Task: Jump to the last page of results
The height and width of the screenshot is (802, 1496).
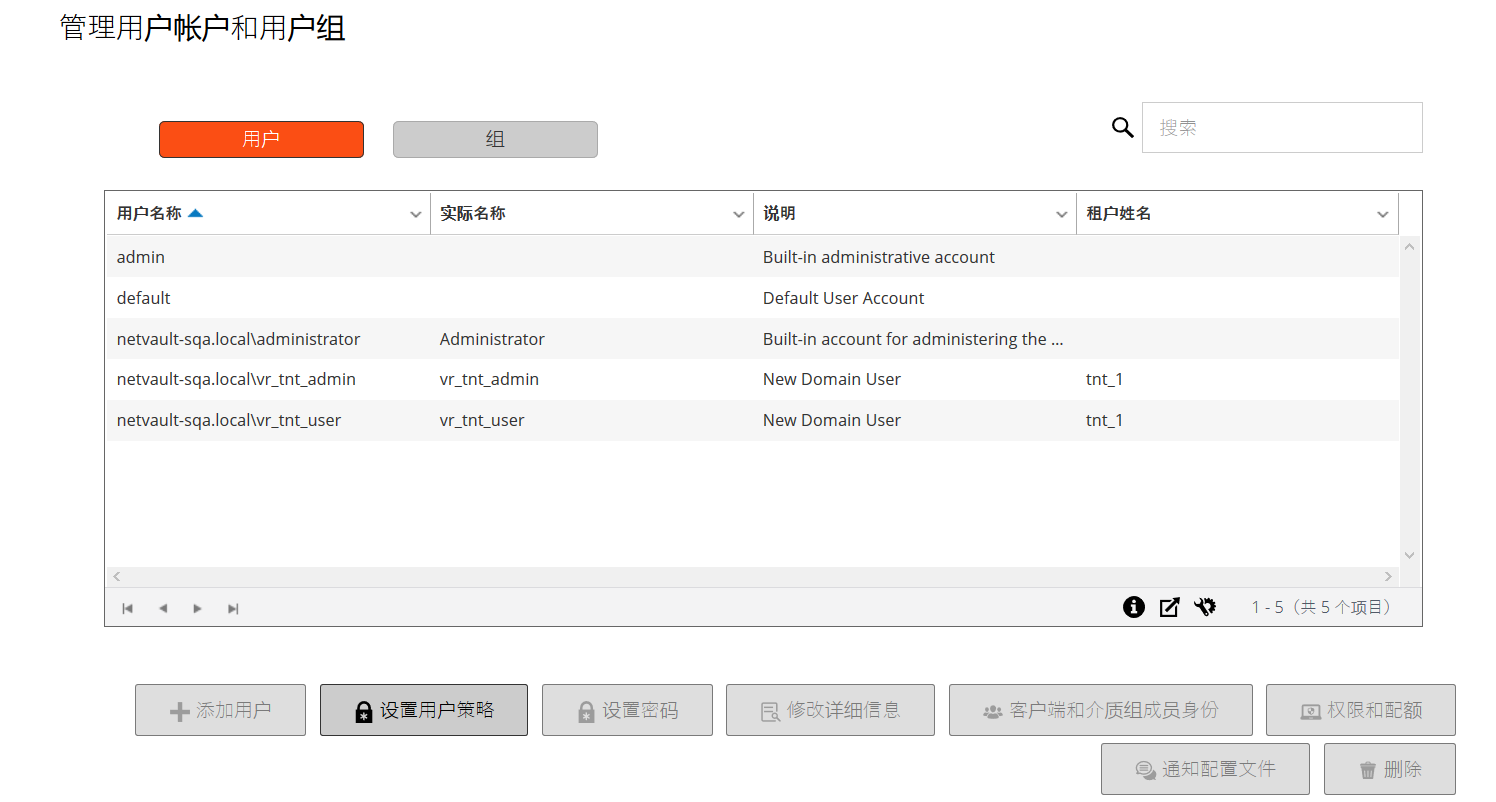Action: 233,608
